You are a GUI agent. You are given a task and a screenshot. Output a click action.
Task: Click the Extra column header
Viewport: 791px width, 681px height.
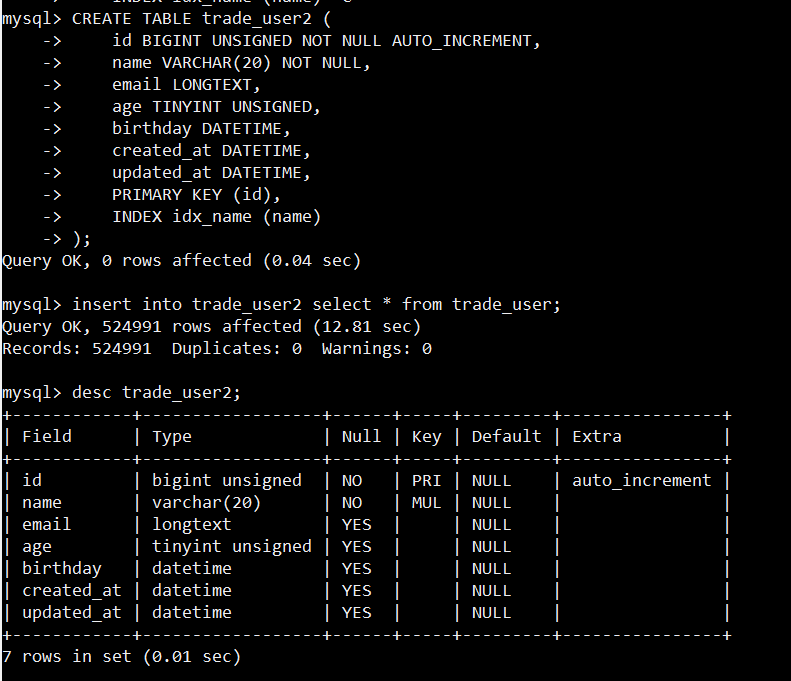(597, 436)
